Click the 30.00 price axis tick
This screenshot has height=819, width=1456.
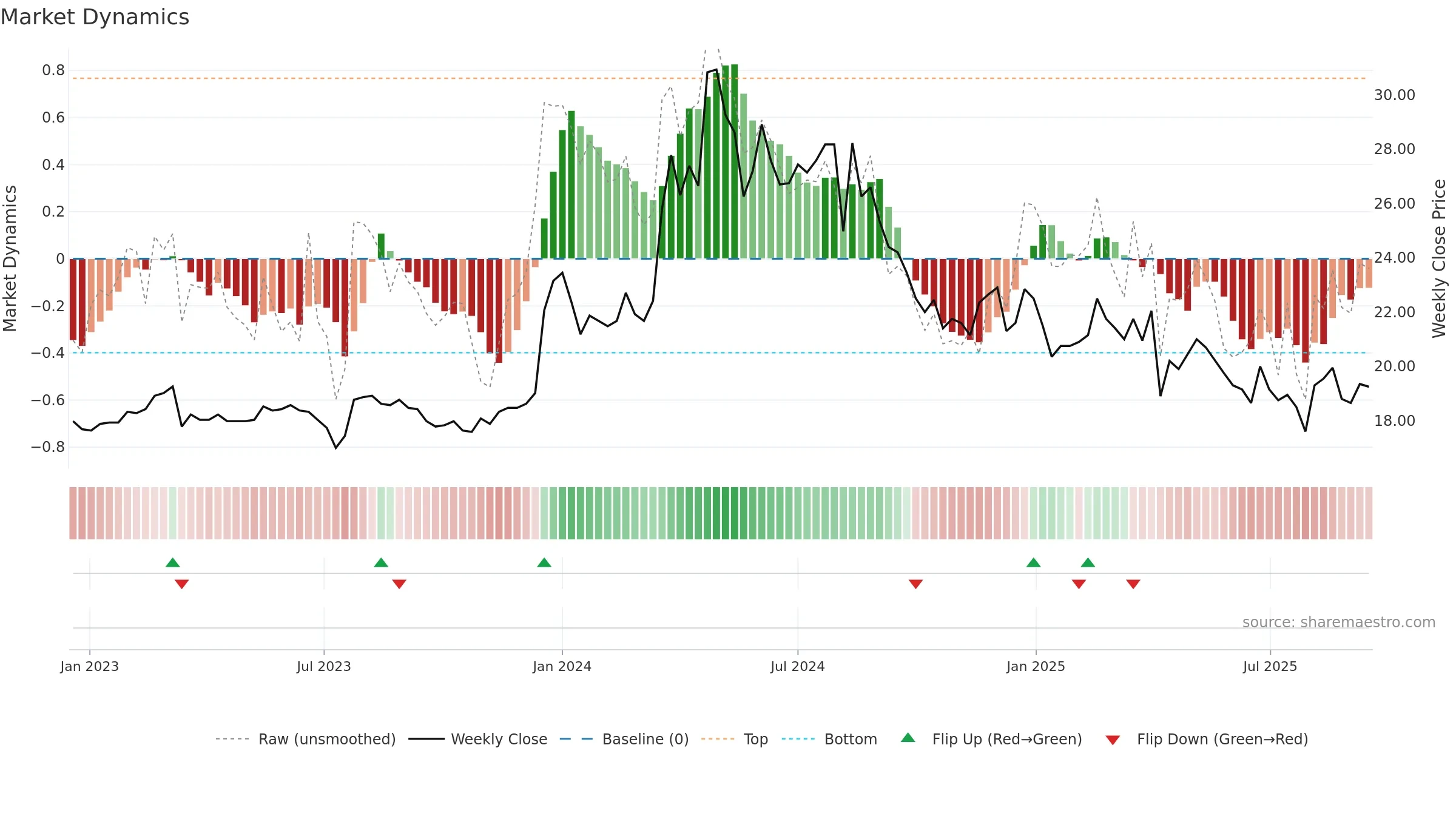click(1395, 95)
